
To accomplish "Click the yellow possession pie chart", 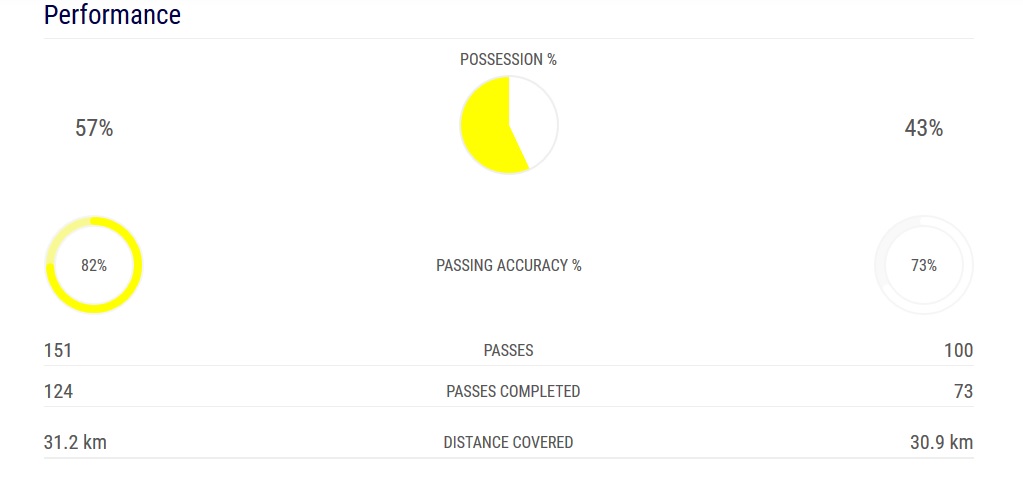I will (x=509, y=125).
